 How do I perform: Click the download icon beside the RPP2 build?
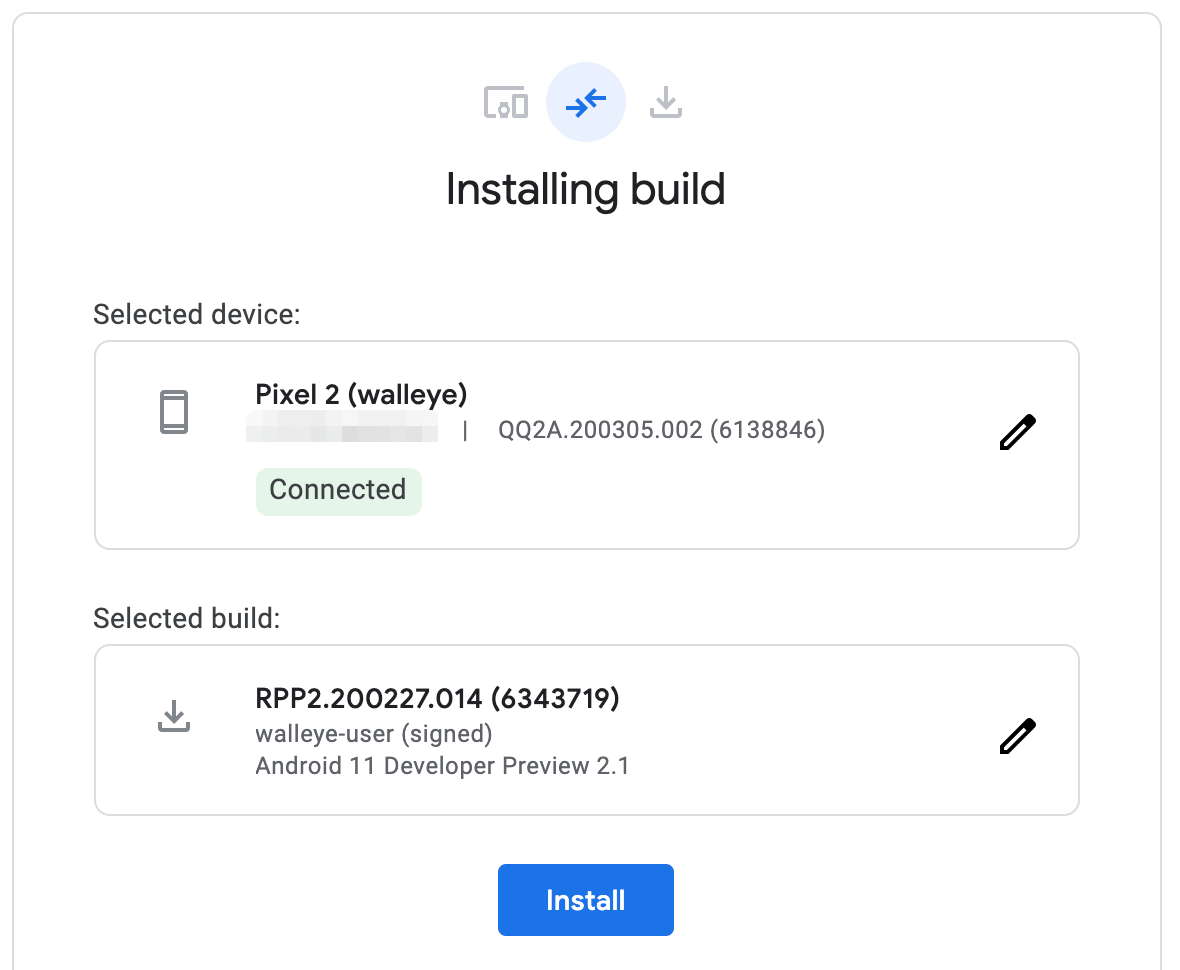174,714
